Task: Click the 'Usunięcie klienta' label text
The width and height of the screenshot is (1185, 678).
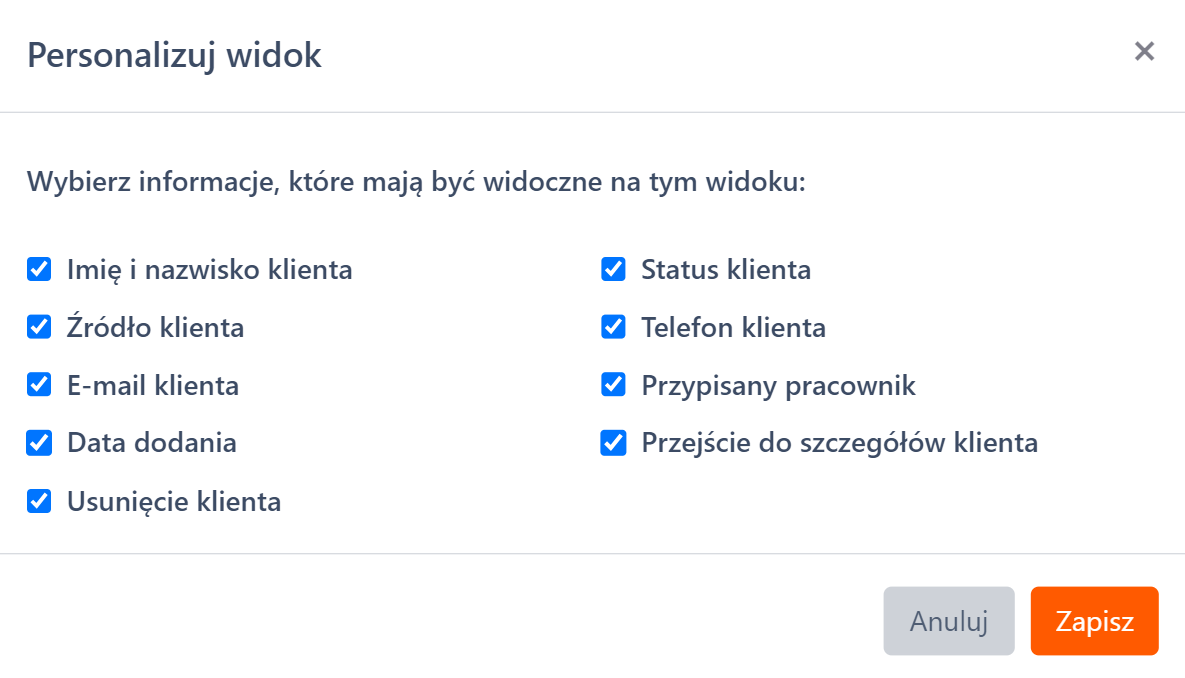Action: pyautogui.click(x=174, y=502)
